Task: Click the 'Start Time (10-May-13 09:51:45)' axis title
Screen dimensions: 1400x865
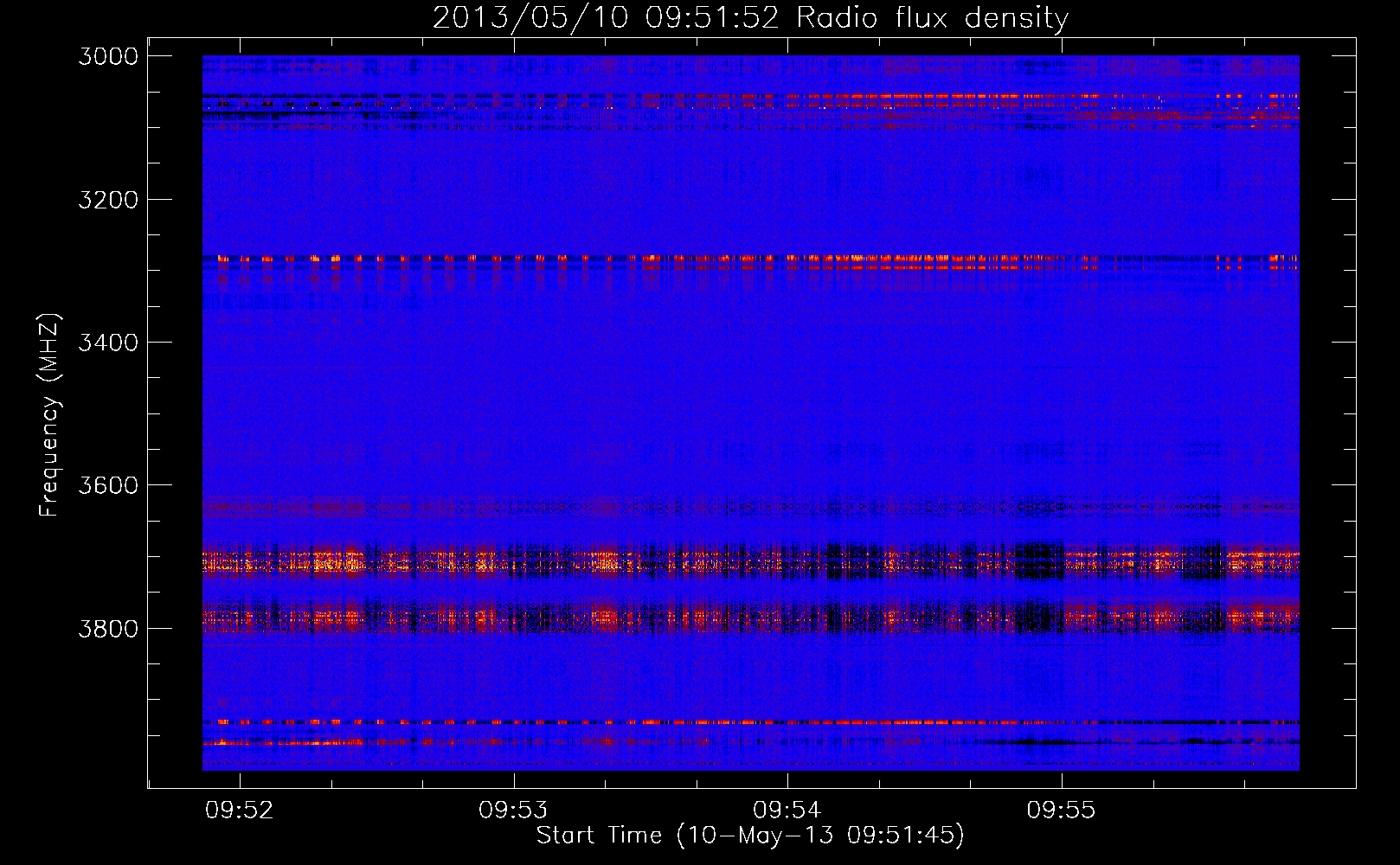Action: pos(750,836)
